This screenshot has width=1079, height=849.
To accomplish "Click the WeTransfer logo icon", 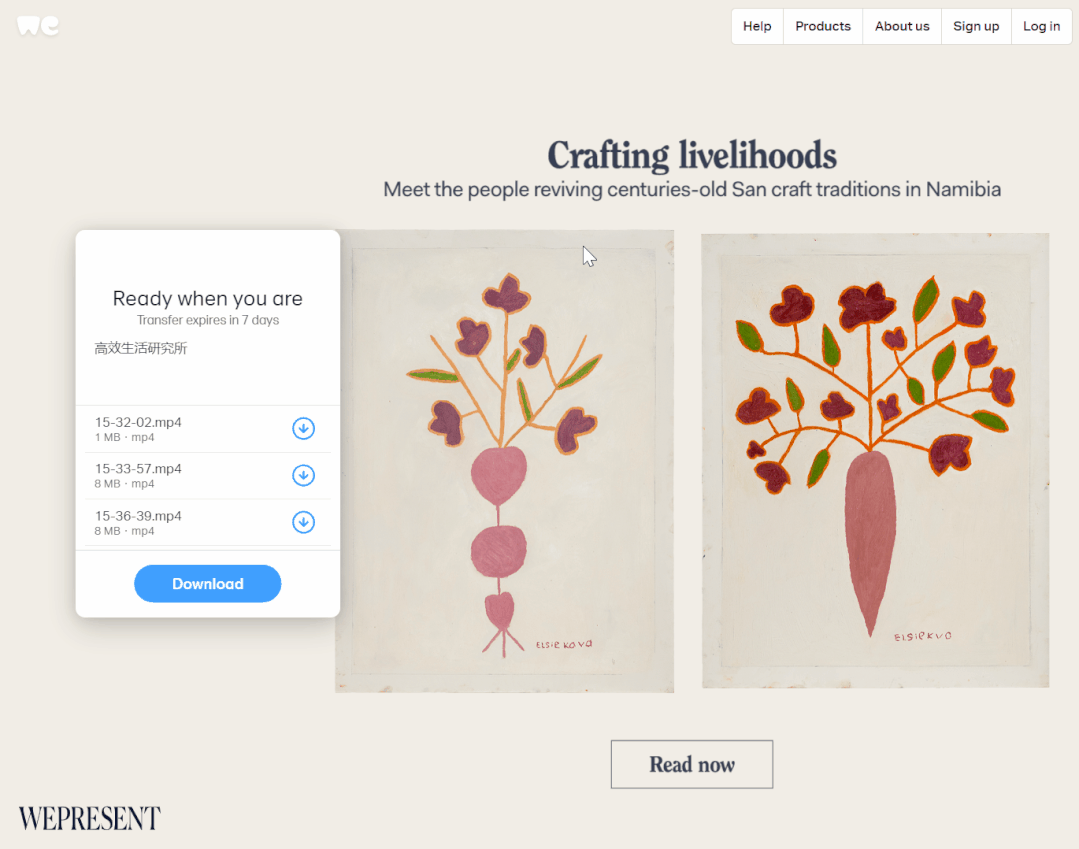I will [38, 25].
